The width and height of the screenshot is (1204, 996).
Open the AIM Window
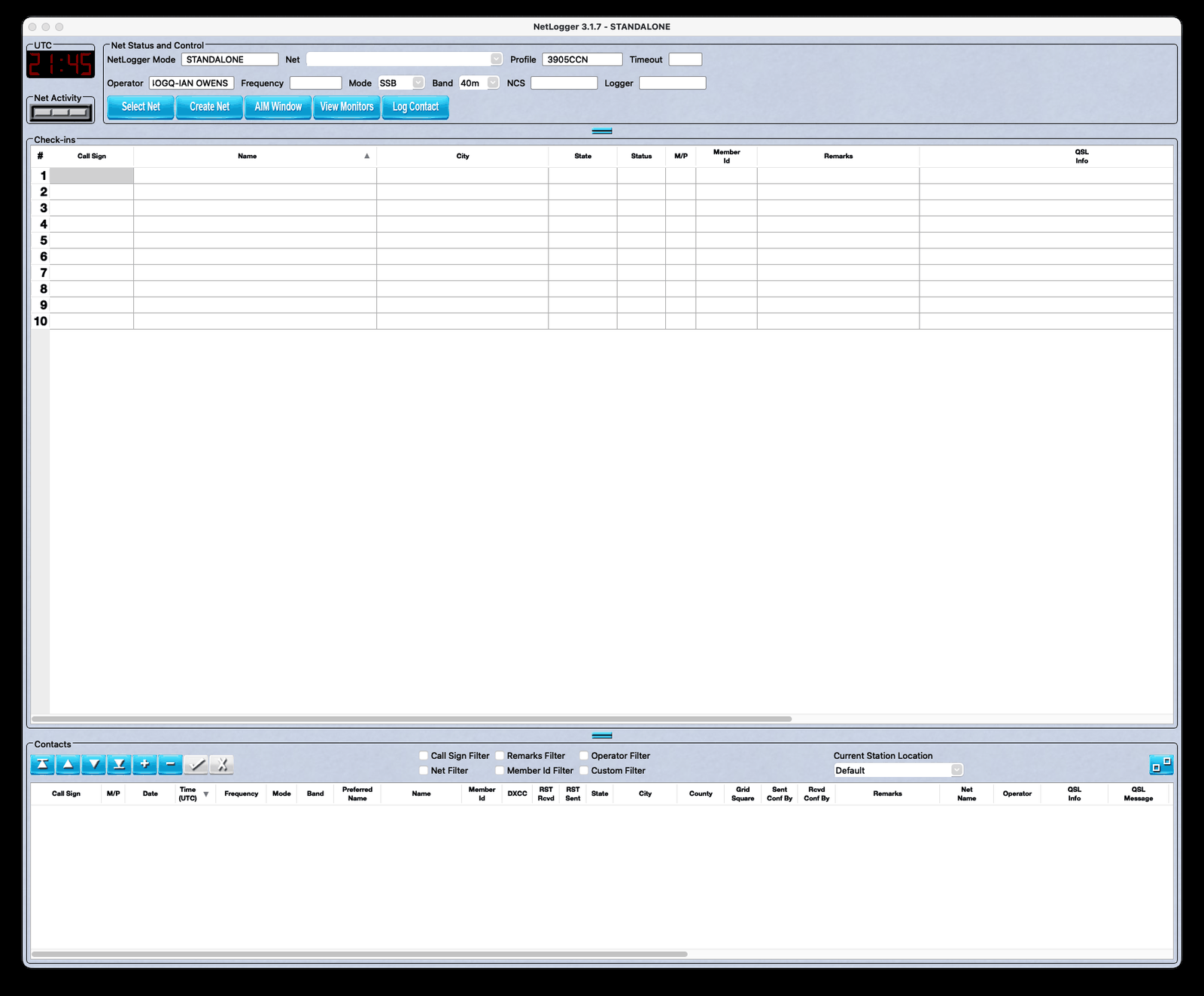tap(278, 107)
